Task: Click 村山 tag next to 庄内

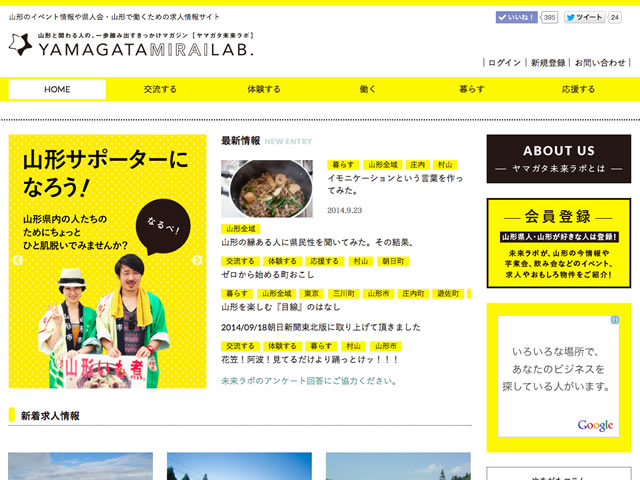Action: tap(445, 165)
